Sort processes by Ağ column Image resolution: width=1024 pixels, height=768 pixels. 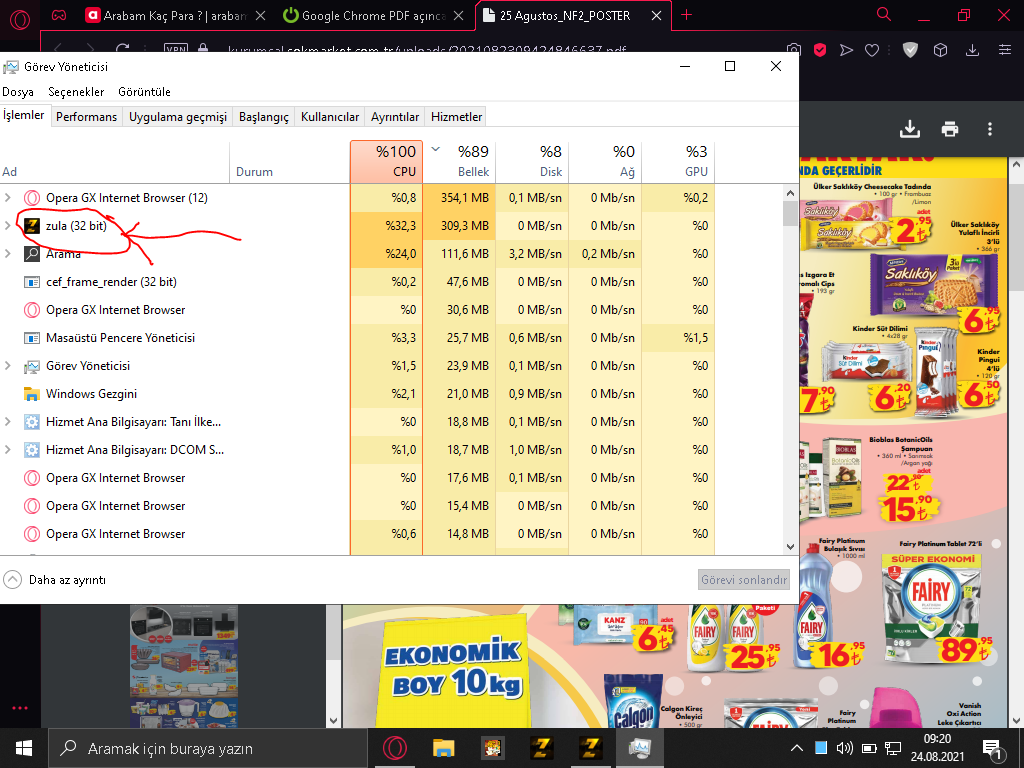click(x=605, y=161)
